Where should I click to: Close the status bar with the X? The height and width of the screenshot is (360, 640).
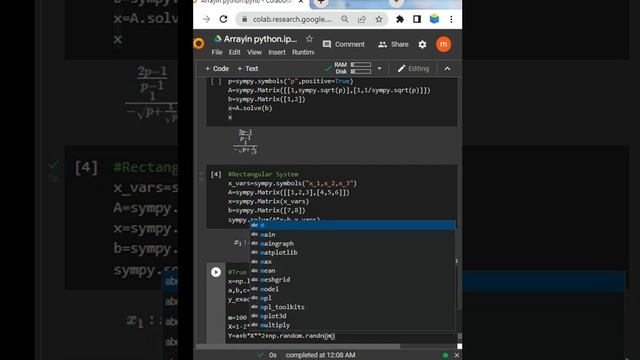tap(456, 355)
